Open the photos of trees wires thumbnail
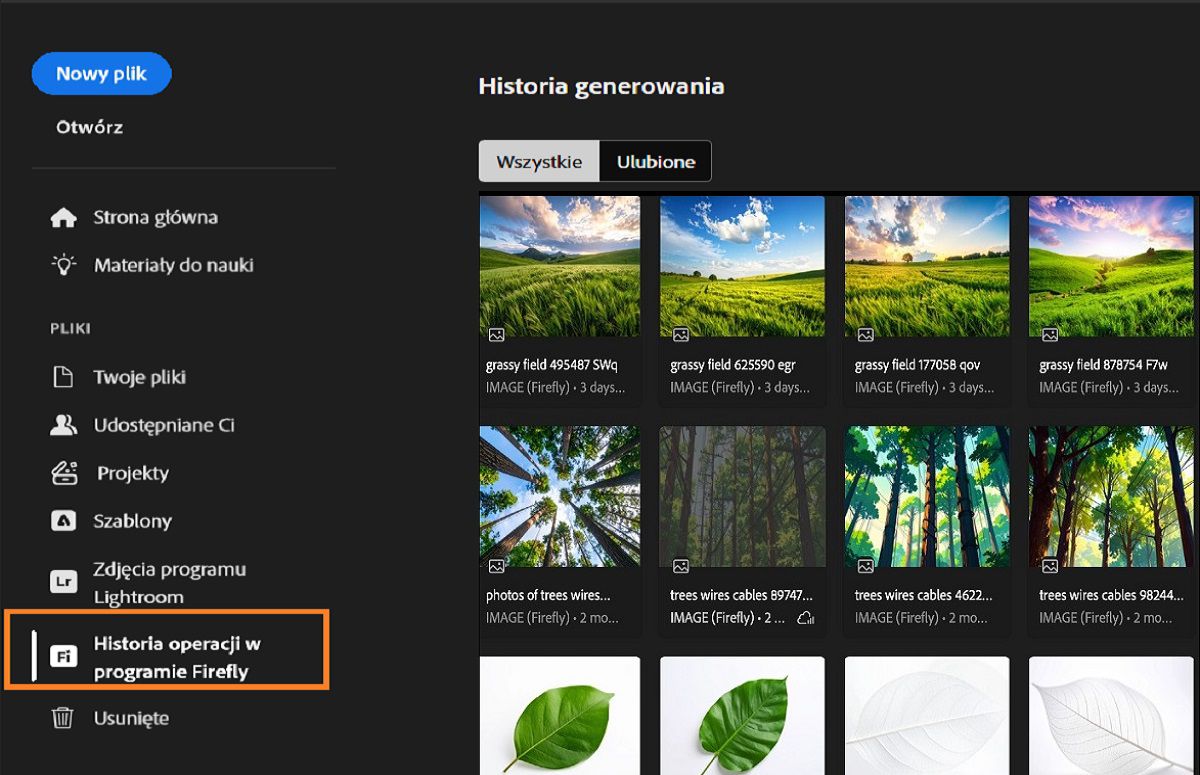Viewport: 1200px width, 775px height. [560, 497]
